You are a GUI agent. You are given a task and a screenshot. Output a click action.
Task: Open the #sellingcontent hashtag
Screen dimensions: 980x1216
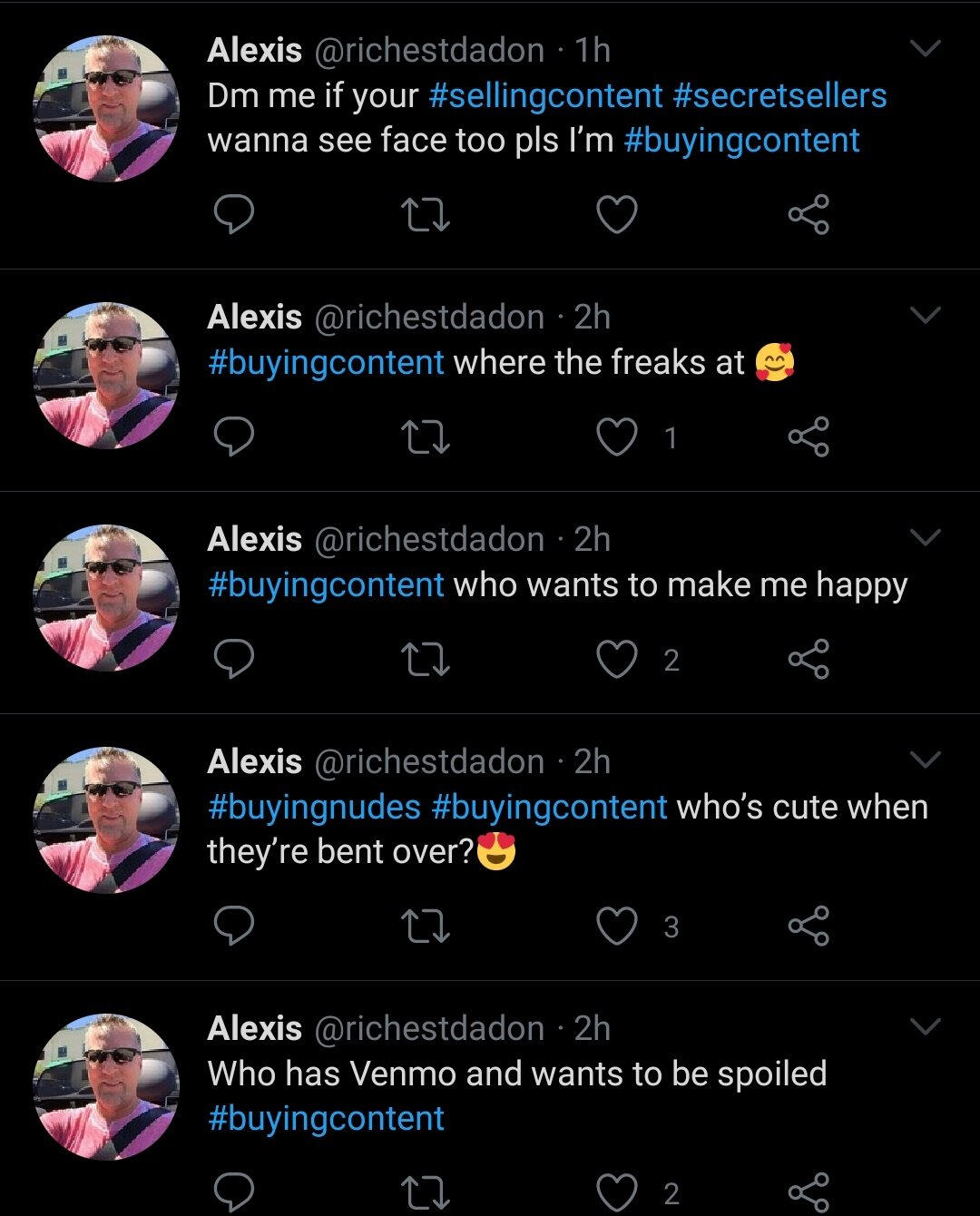click(545, 96)
